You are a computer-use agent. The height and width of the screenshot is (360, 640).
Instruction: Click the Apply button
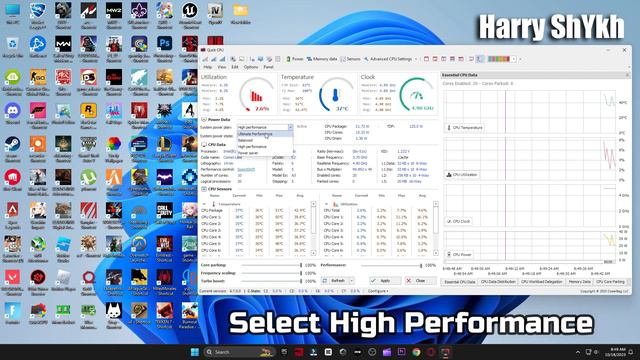coord(385,281)
